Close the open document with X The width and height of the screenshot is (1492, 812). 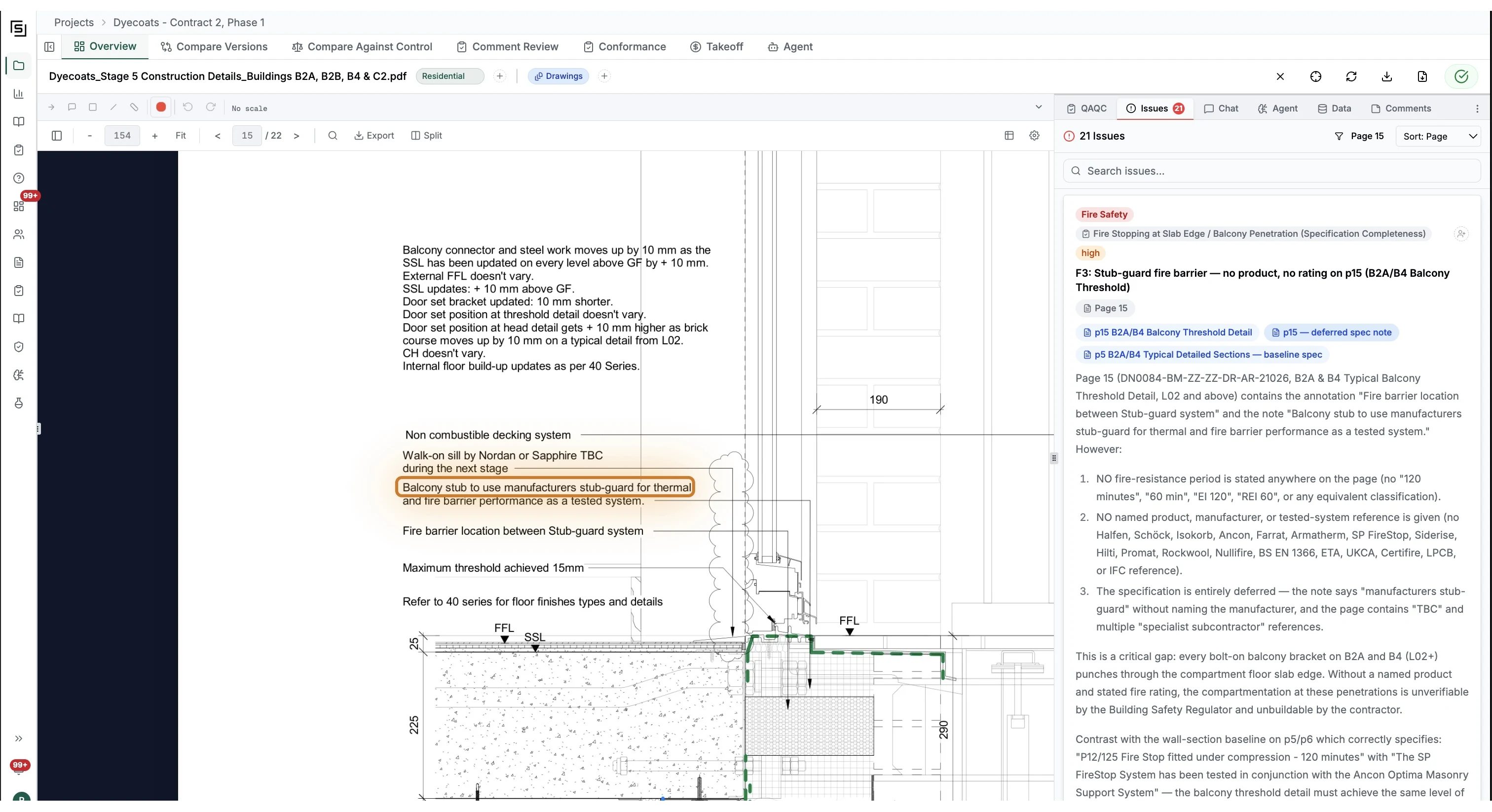(1280, 76)
